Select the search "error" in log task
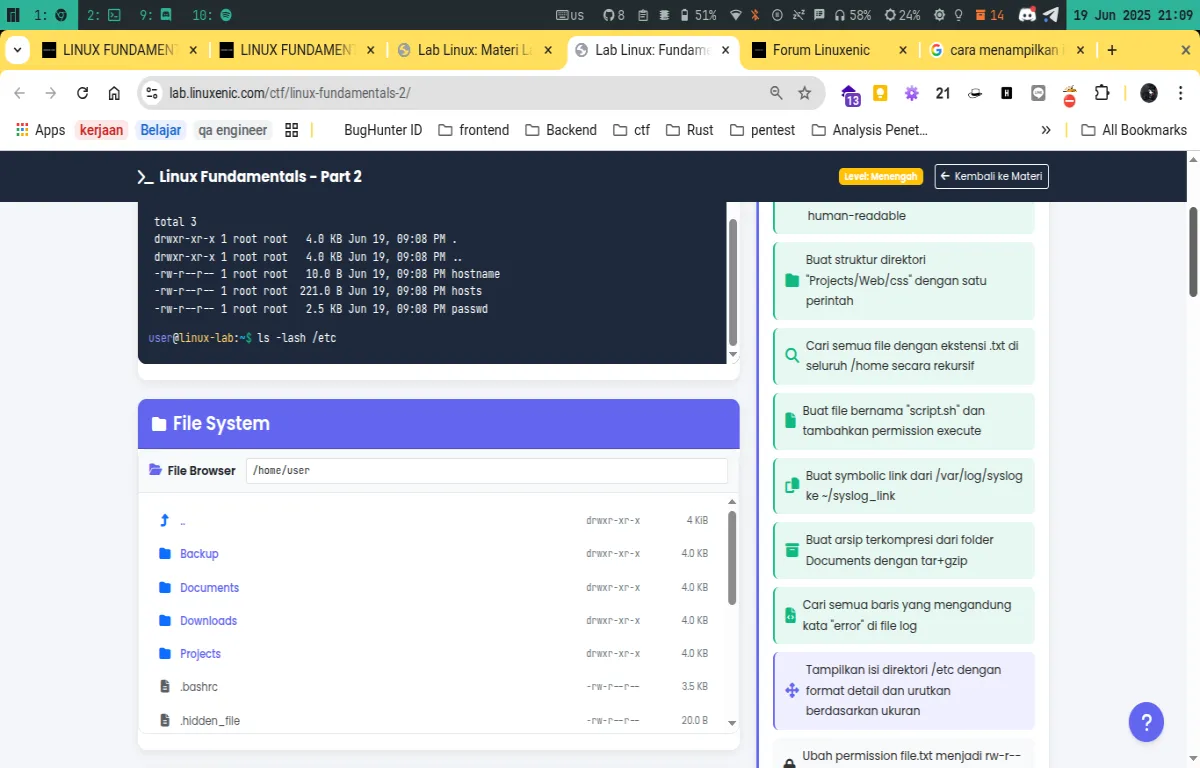1200x768 pixels. pos(904,615)
